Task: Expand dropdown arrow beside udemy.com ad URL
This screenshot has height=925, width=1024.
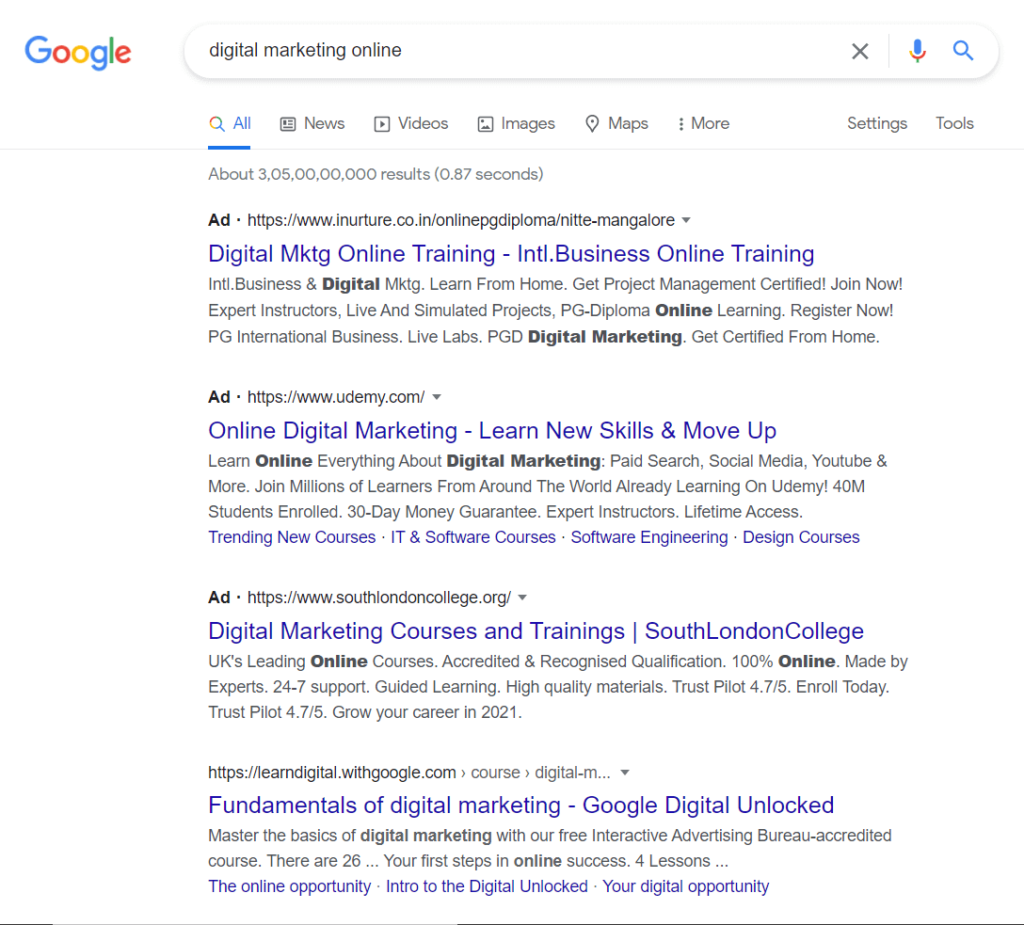Action: click(437, 397)
